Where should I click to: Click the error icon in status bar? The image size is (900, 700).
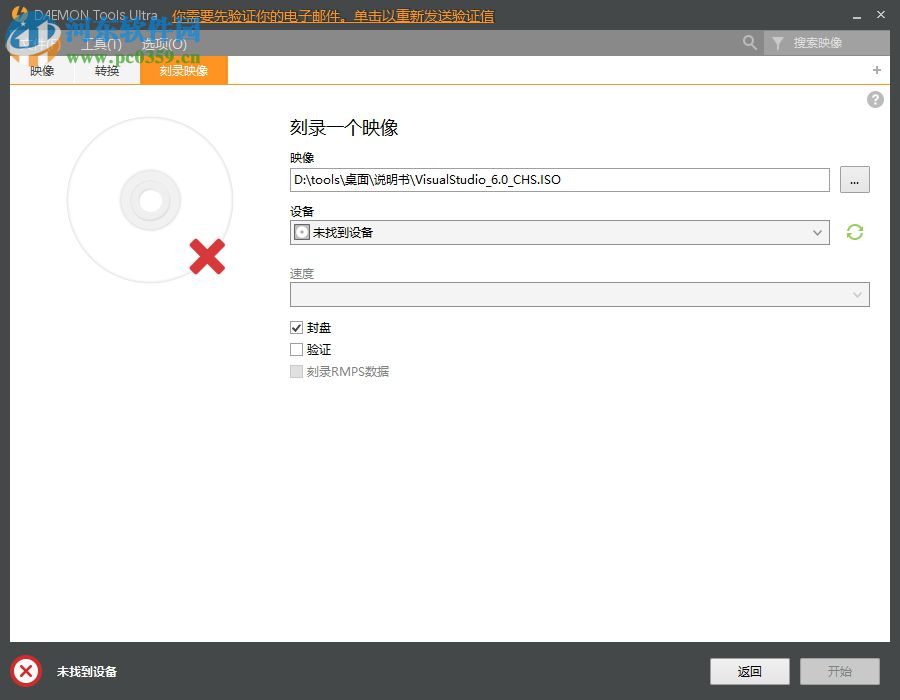25,671
